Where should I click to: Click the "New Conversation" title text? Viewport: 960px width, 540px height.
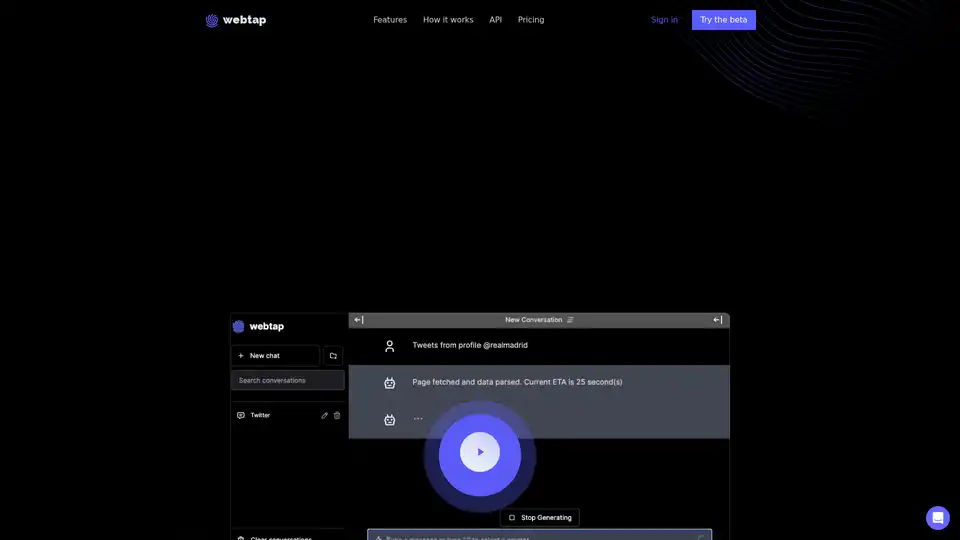click(533, 320)
